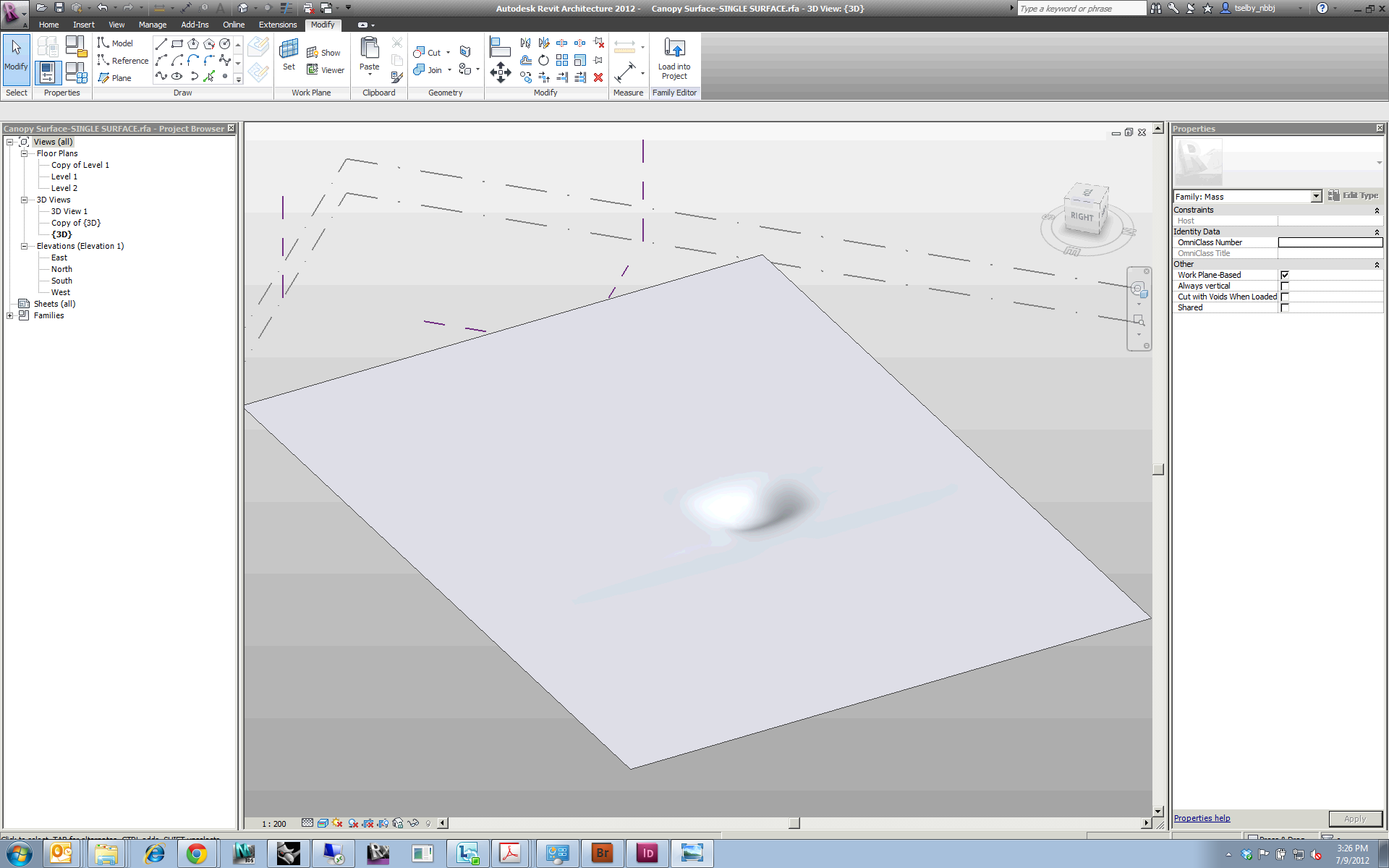
Task: Select the South elevation view
Action: [x=61, y=281]
